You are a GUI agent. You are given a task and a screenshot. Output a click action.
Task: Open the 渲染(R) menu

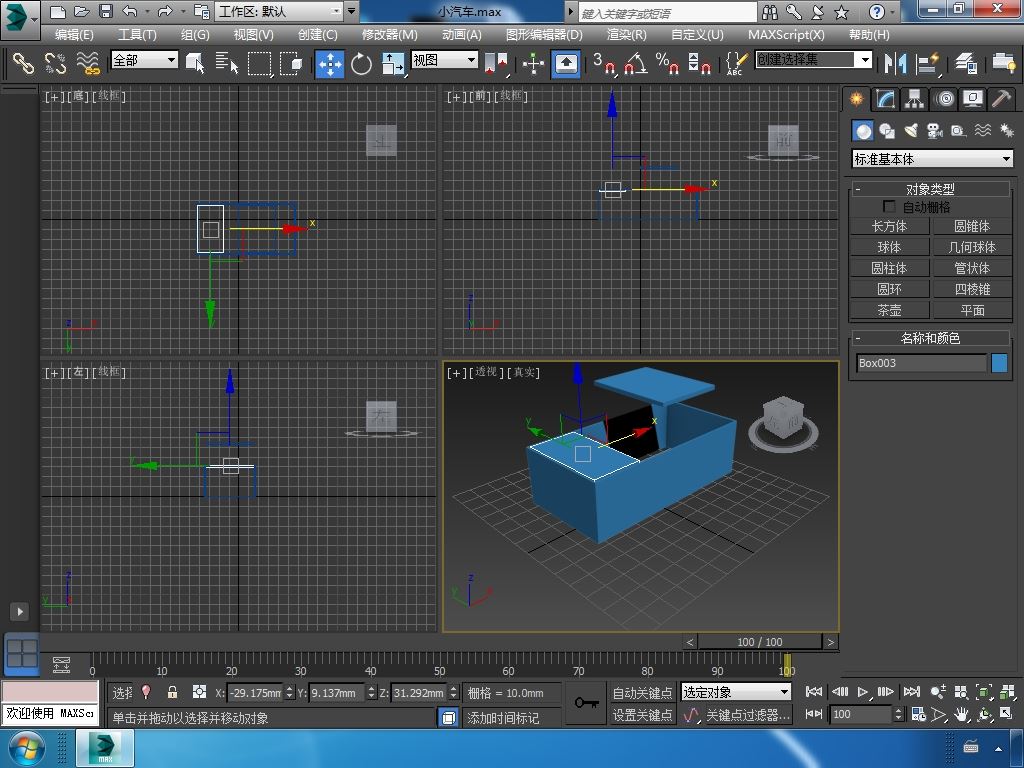(x=626, y=34)
